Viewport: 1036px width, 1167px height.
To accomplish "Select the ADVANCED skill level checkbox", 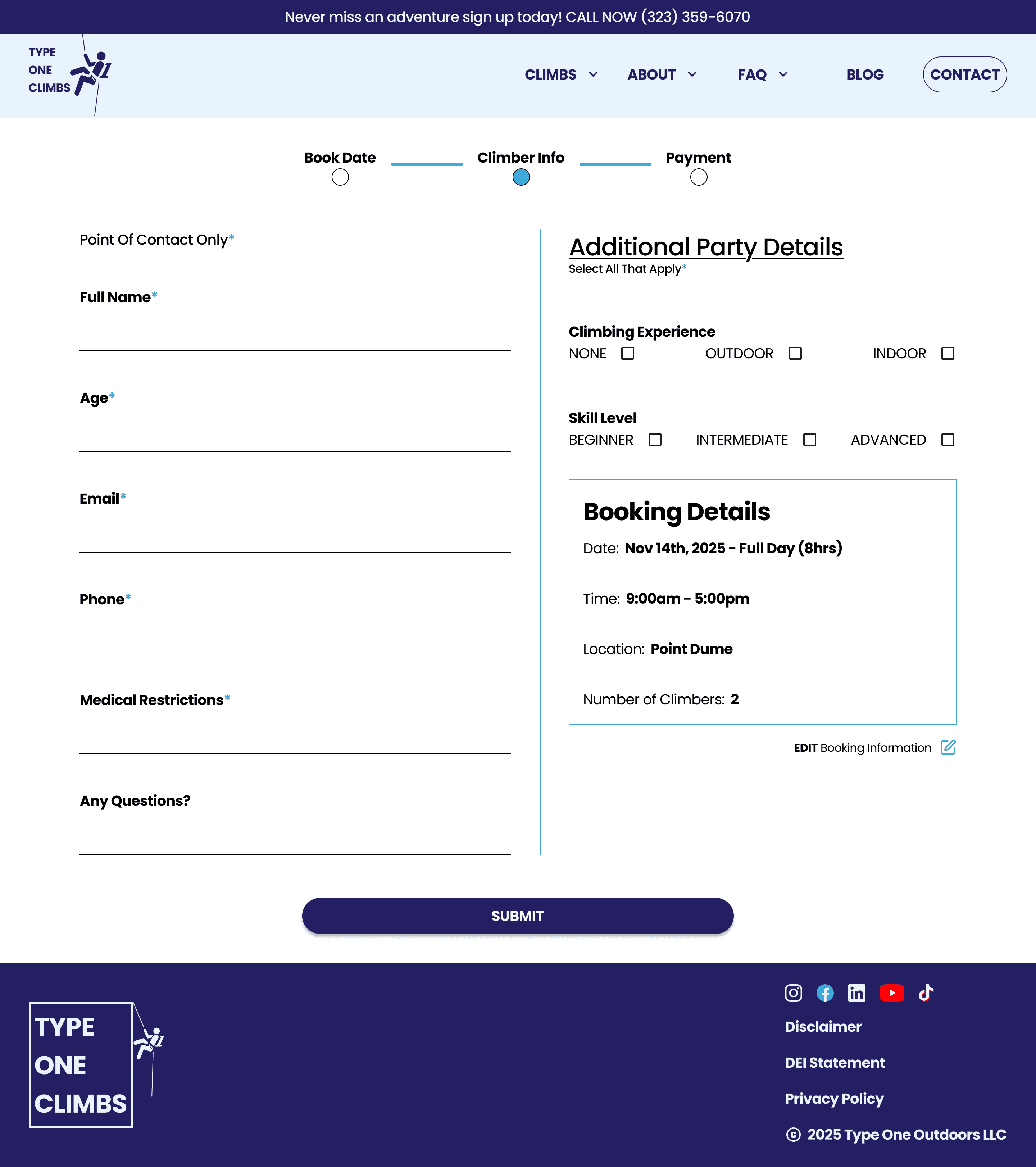I will 948,440.
